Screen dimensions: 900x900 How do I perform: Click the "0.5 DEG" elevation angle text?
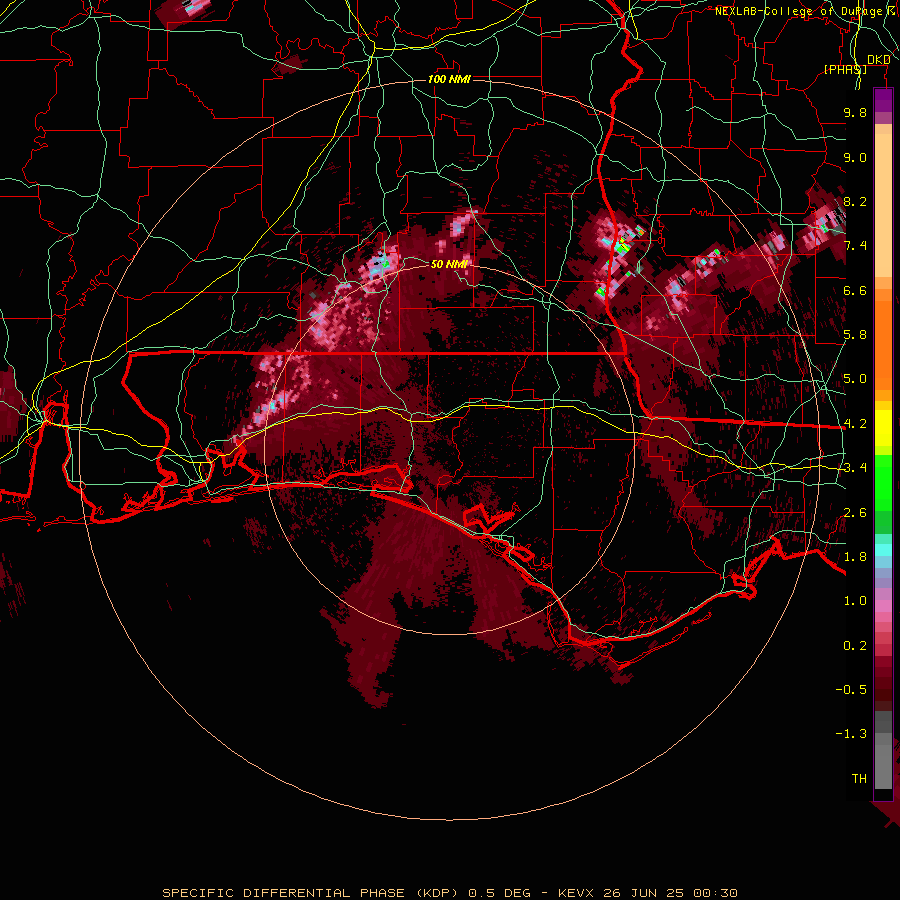point(499,893)
